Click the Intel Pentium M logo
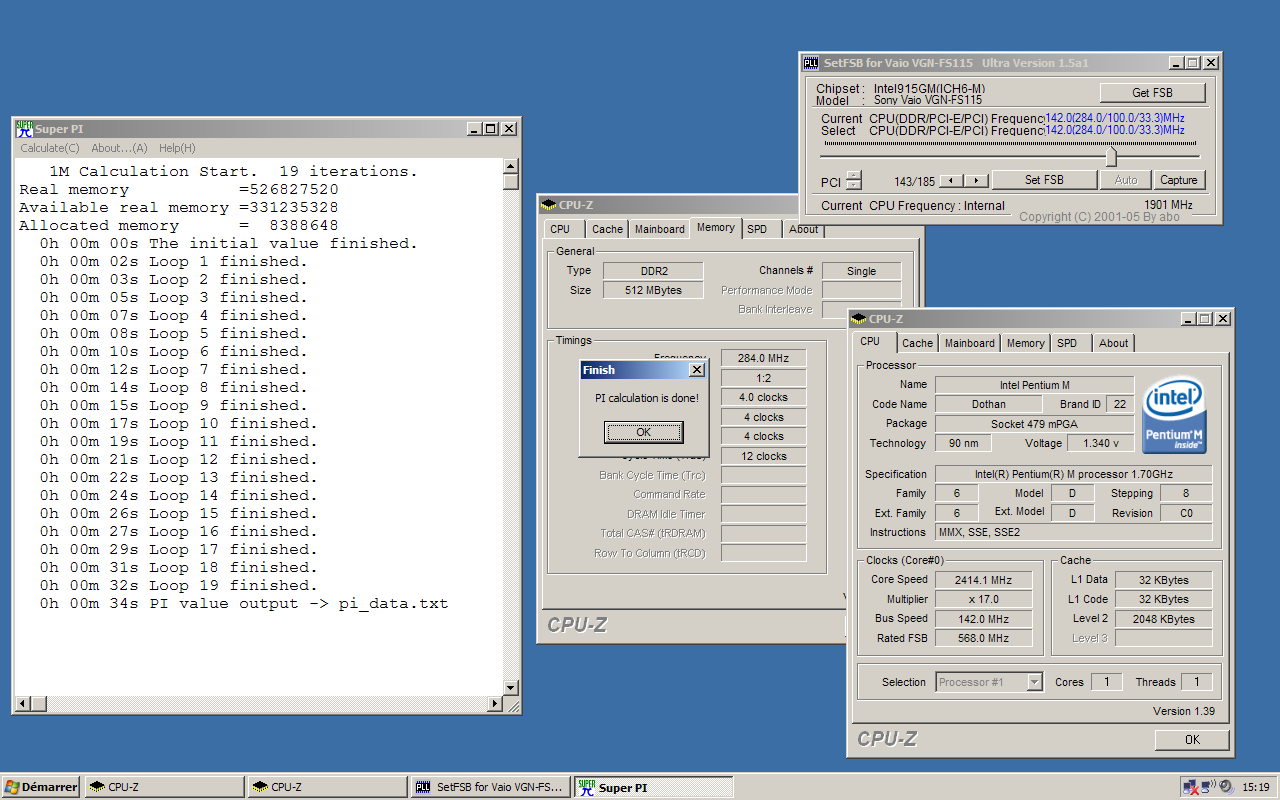This screenshot has width=1280, height=800. [x=1175, y=415]
